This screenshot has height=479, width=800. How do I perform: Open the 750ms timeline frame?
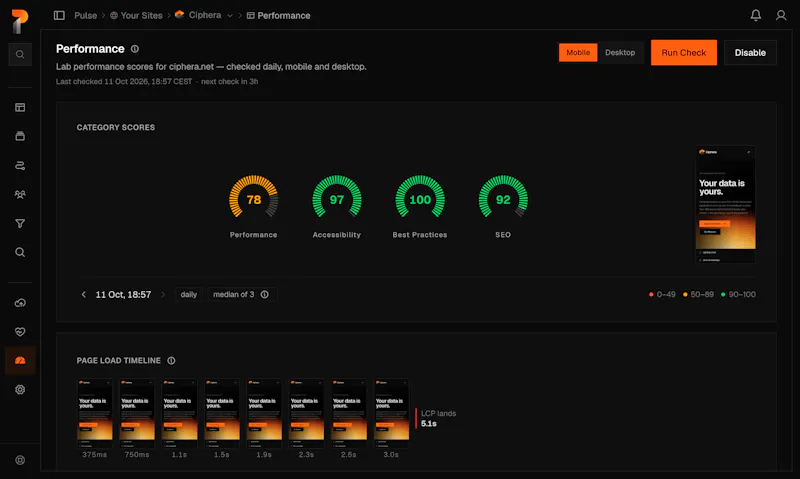[137, 413]
